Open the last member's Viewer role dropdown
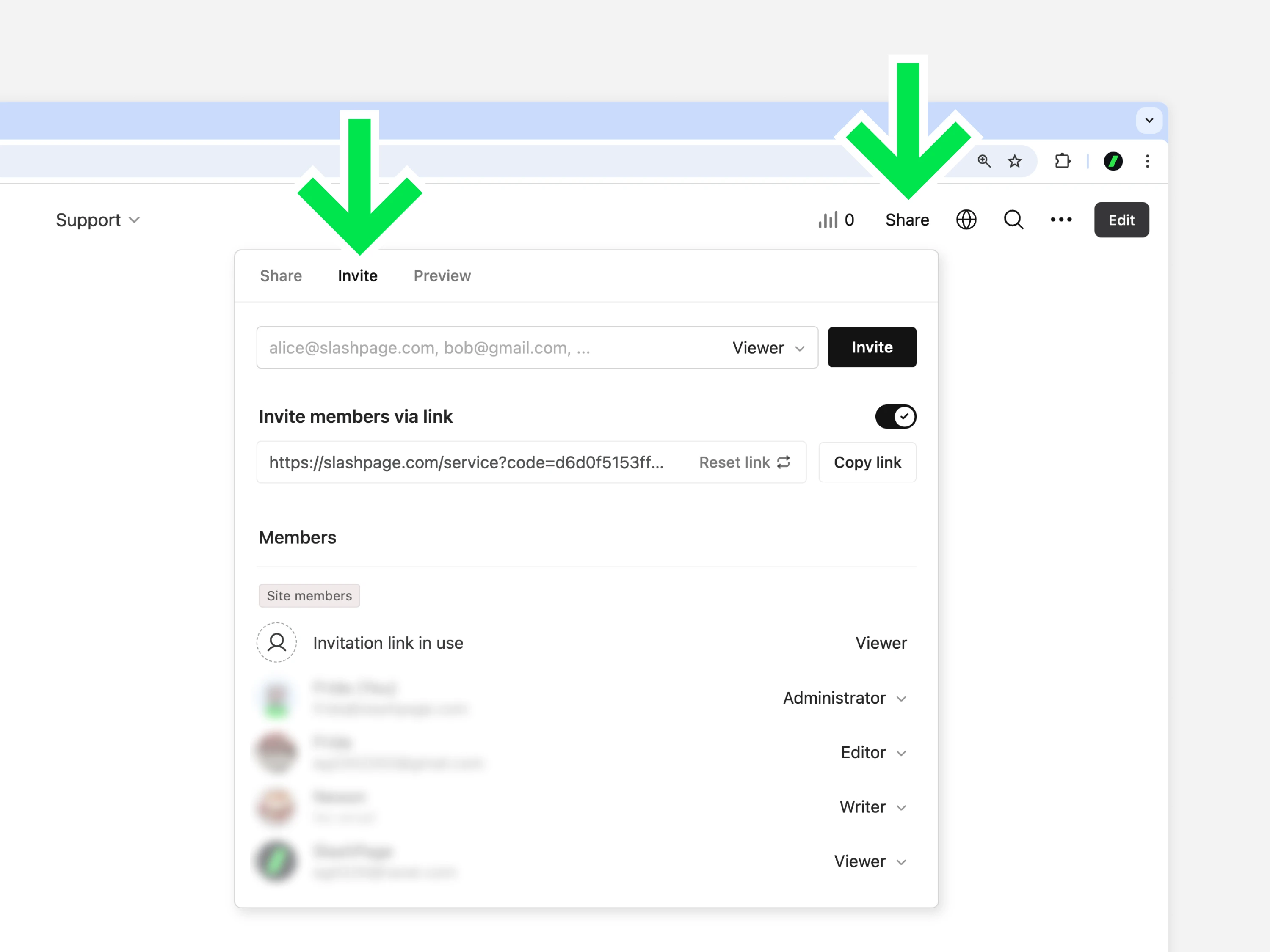 pyautogui.click(x=870, y=861)
